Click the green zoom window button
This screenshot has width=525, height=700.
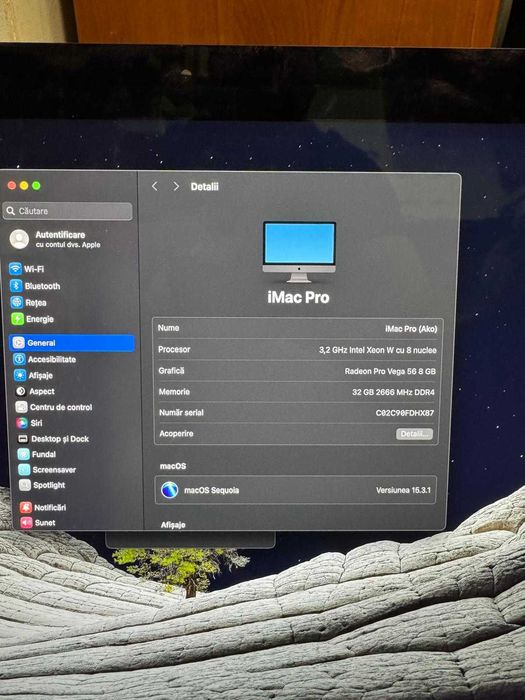36,185
